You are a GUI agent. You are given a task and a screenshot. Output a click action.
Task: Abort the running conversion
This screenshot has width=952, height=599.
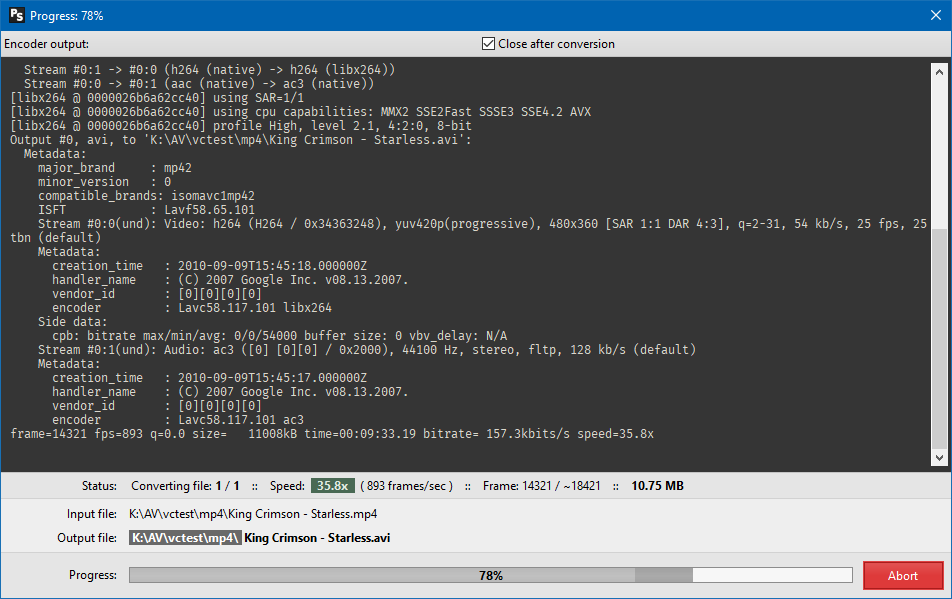pyautogui.click(x=903, y=575)
